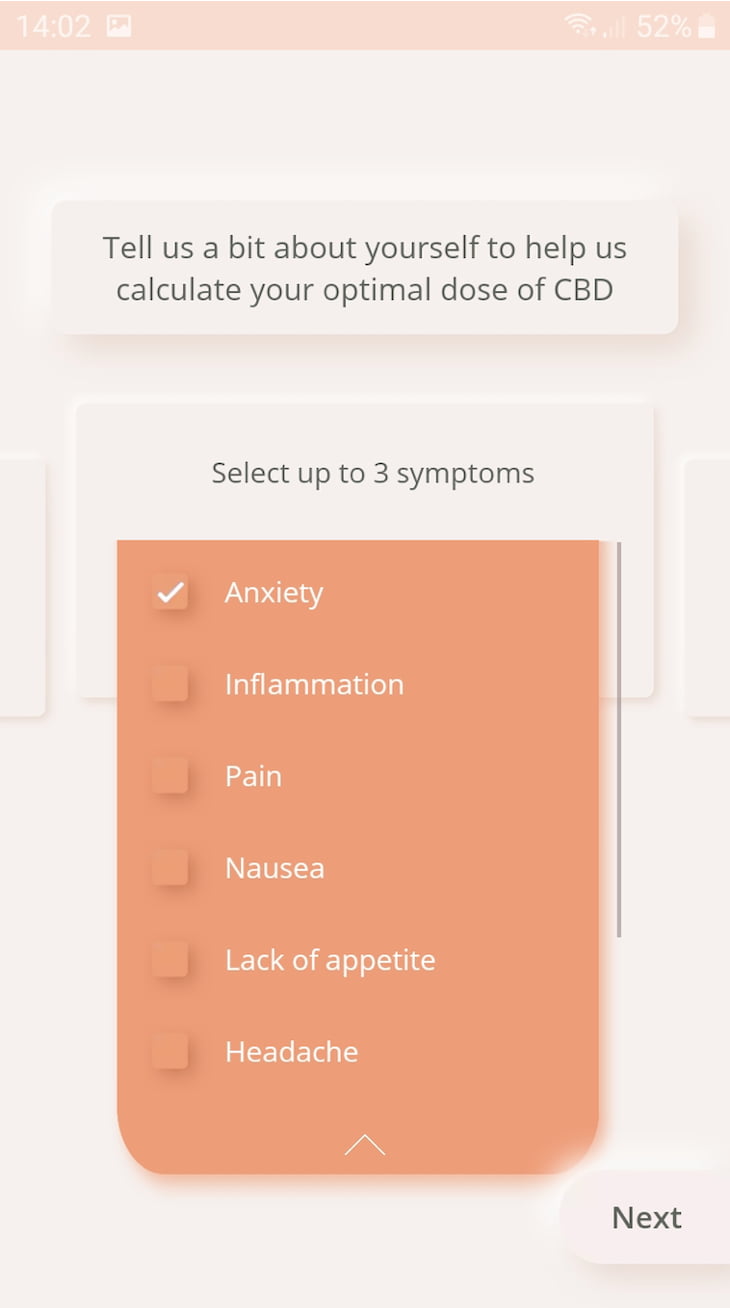Tap the following question card on right edge

point(708,588)
